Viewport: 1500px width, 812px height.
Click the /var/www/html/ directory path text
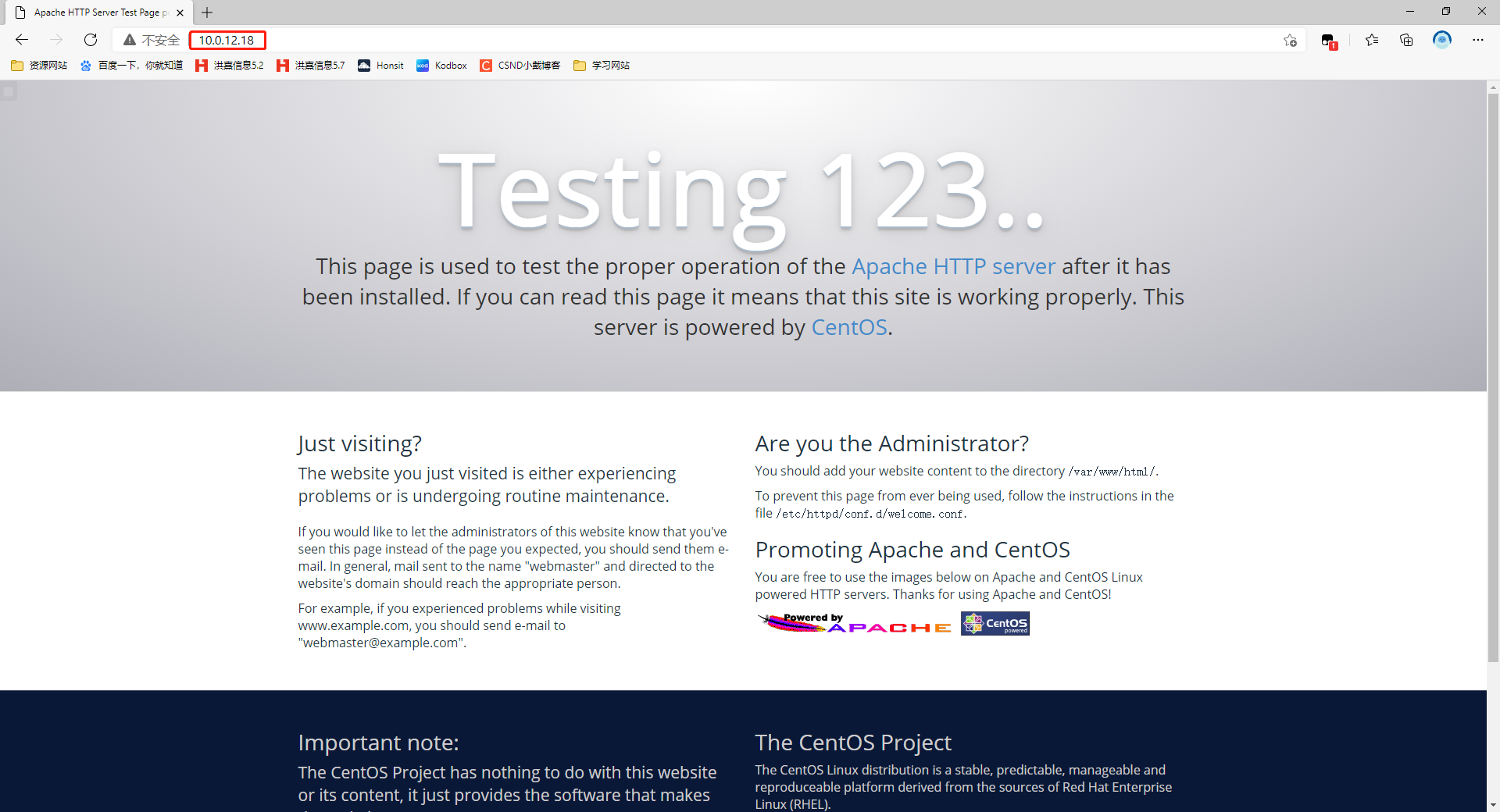pyautogui.click(x=1112, y=472)
